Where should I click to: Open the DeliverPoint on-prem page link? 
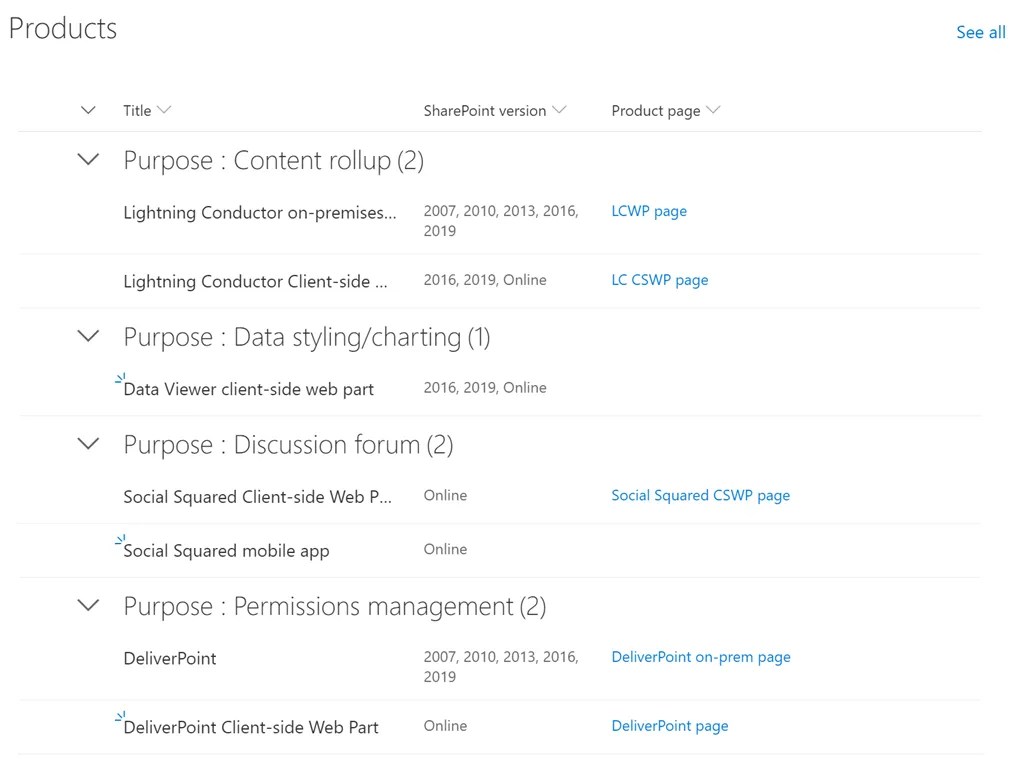[700, 657]
